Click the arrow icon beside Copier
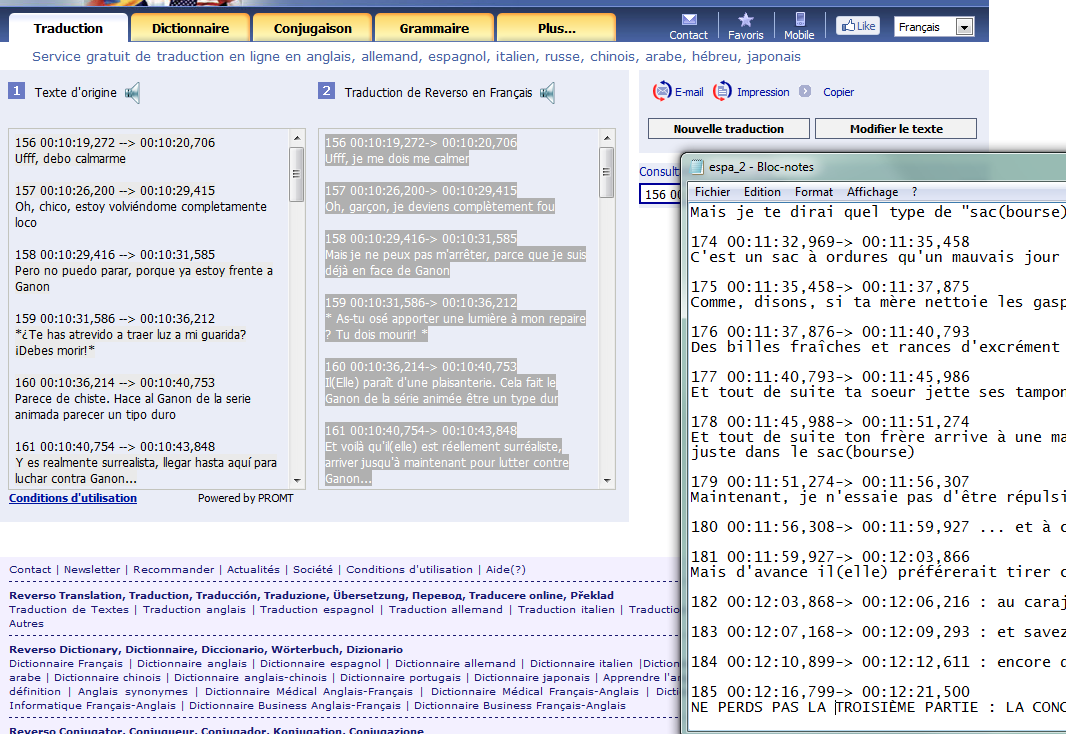 805,91
